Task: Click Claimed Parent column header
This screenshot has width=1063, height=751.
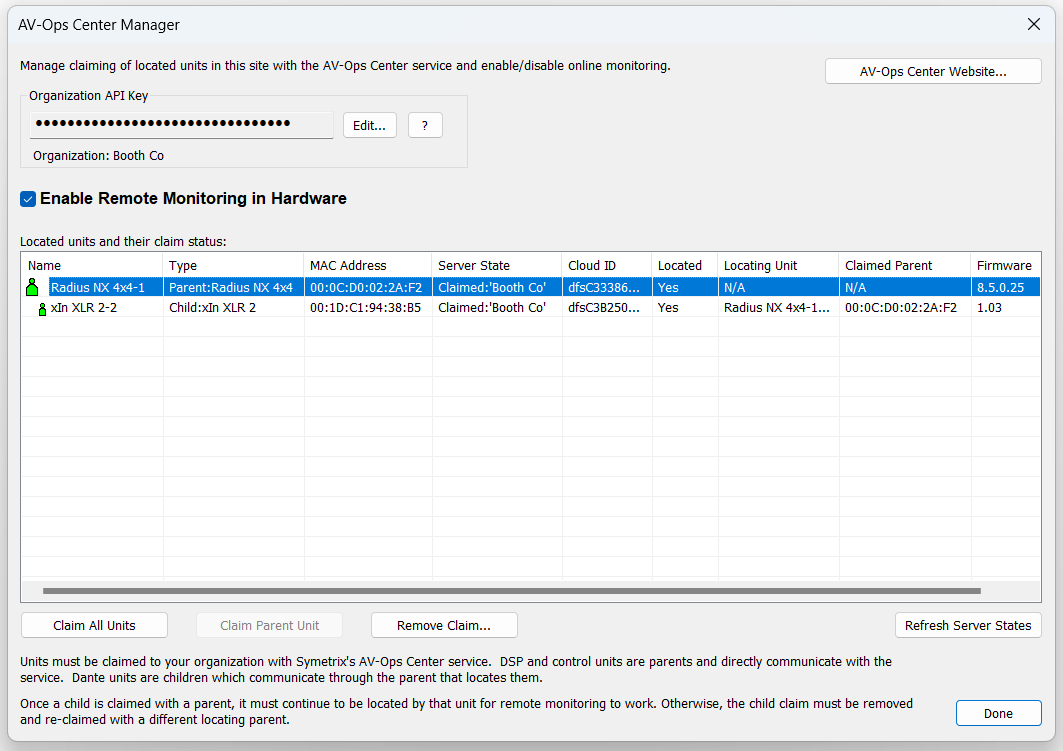Action: point(905,266)
